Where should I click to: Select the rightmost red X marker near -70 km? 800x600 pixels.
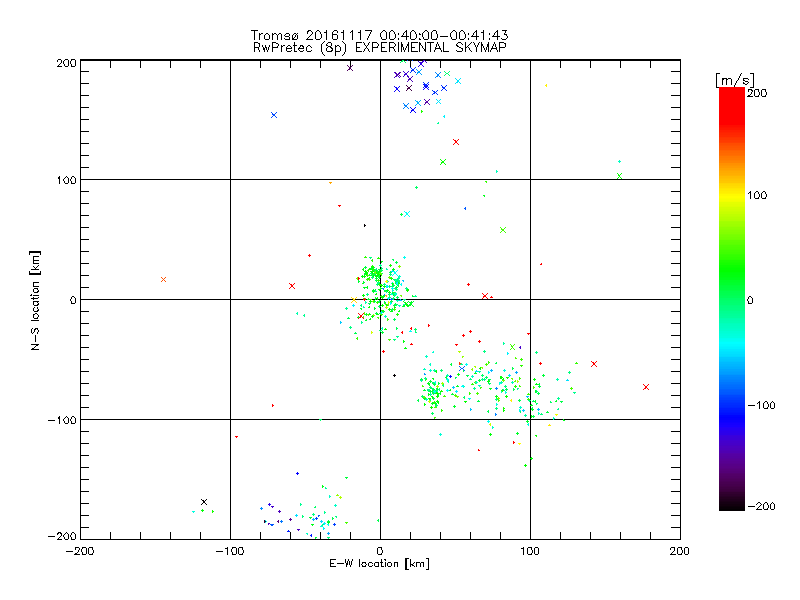[646, 387]
